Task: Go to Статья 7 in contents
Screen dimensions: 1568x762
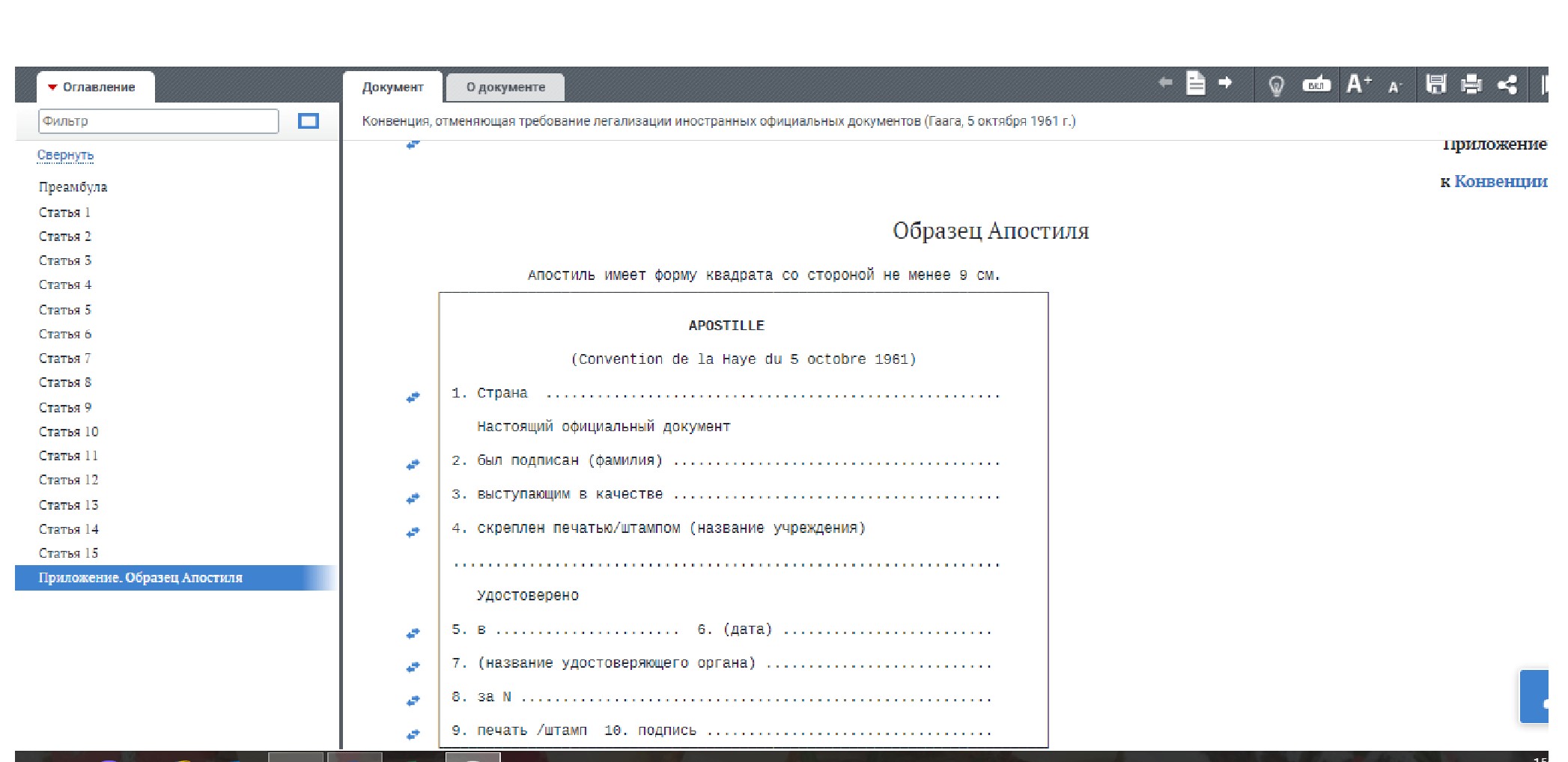Action: [64, 359]
